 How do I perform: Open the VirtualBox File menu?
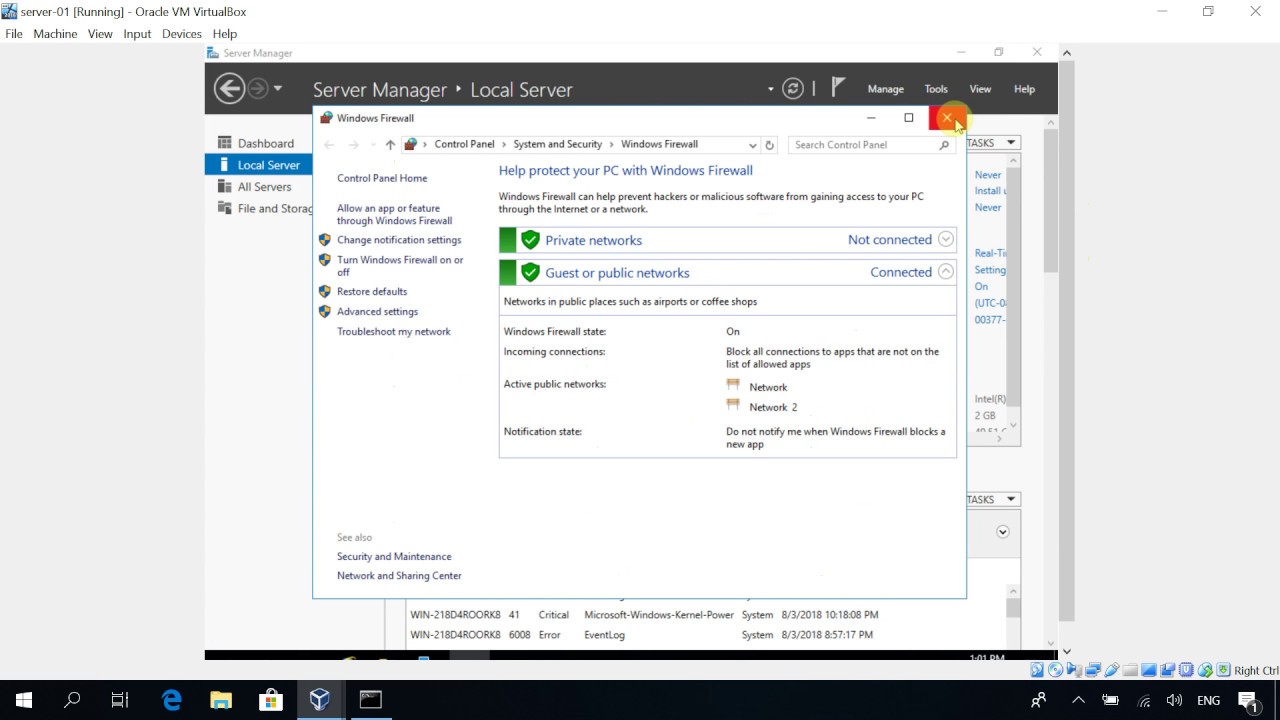pos(14,33)
